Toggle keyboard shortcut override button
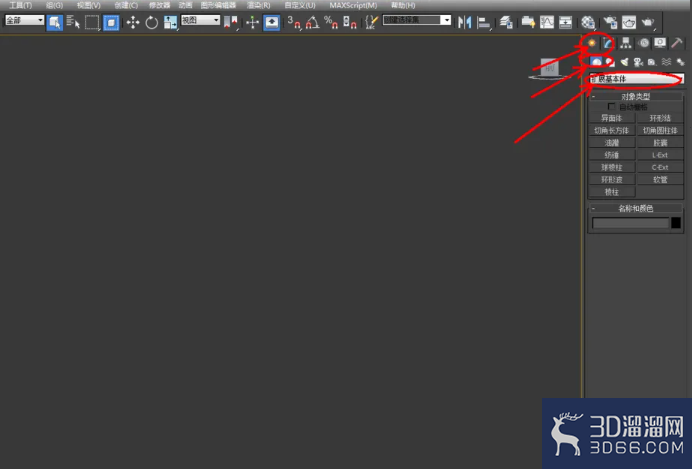The width and height of the screenshot is (692, 469). (271, 22)
